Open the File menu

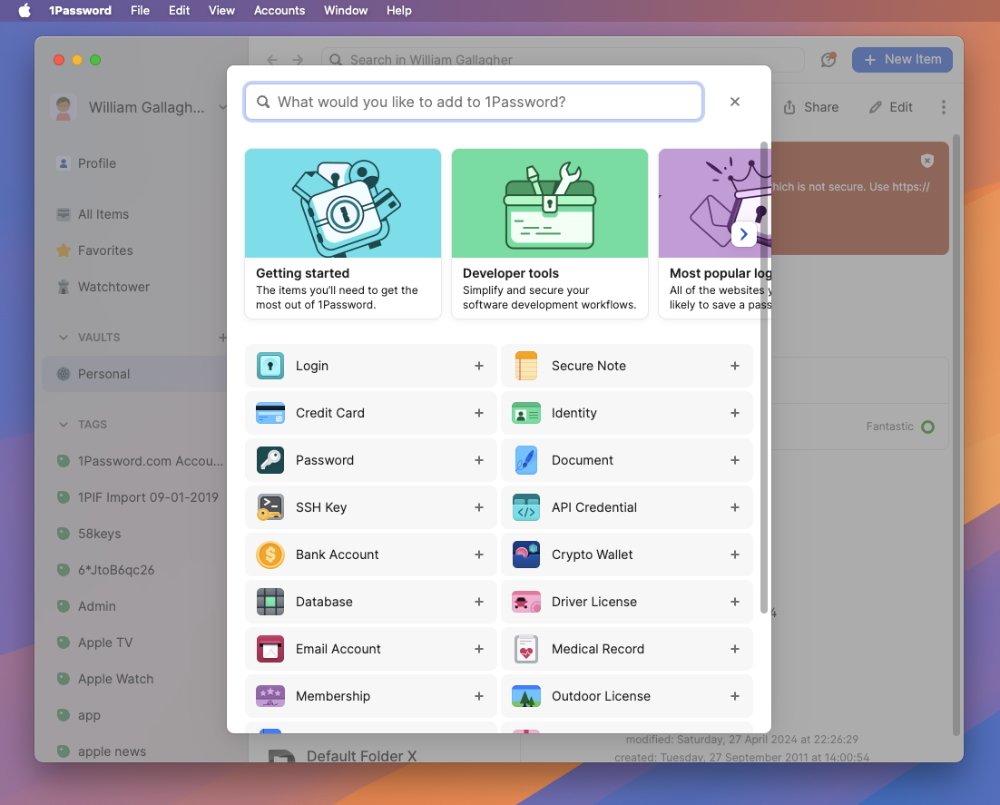[140, 10]
